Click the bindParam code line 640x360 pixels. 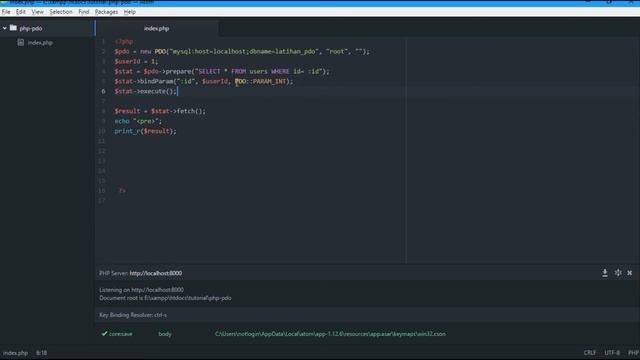pyautogui.click(x=204, y=82)
